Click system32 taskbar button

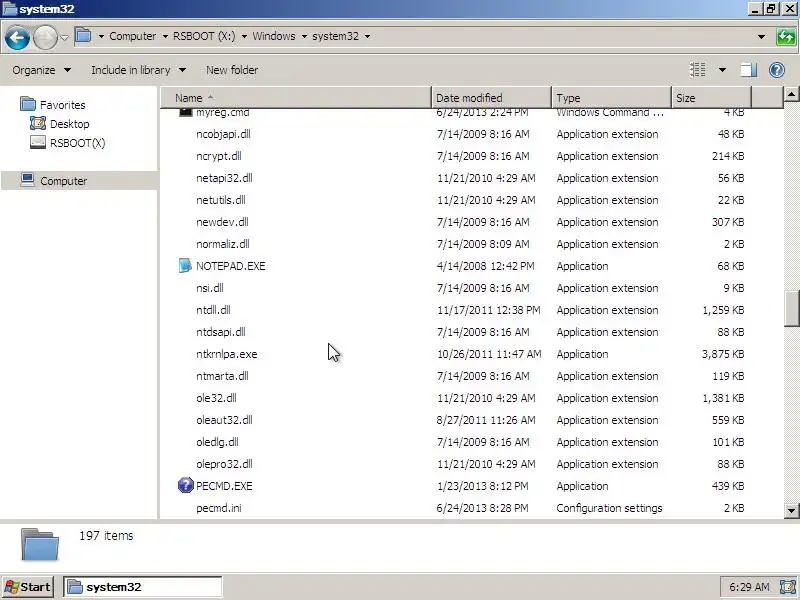click(142, 587)
